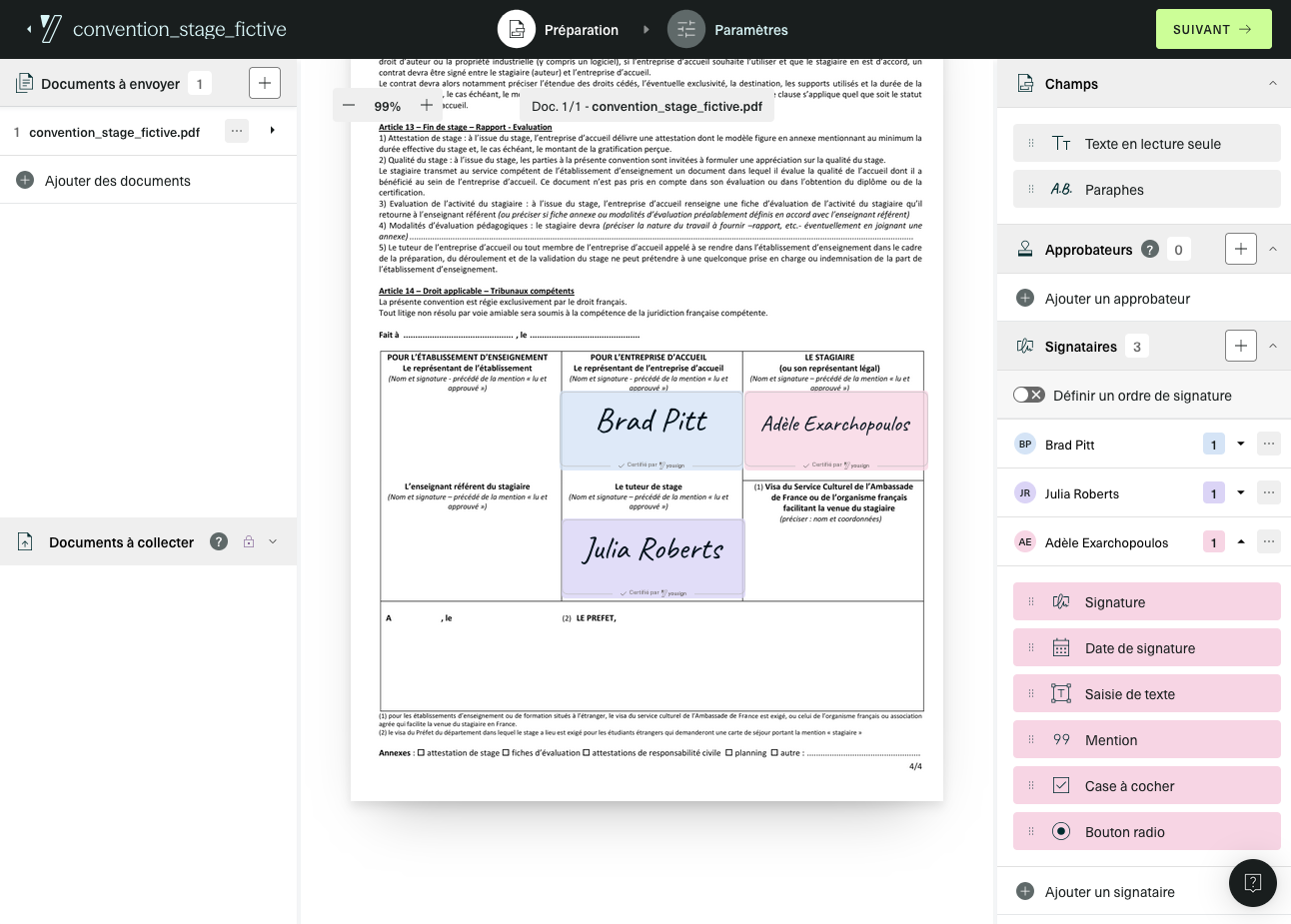Click the SUIVANT button
The image size is (1291, 924).
click(x=1213, y=29)
